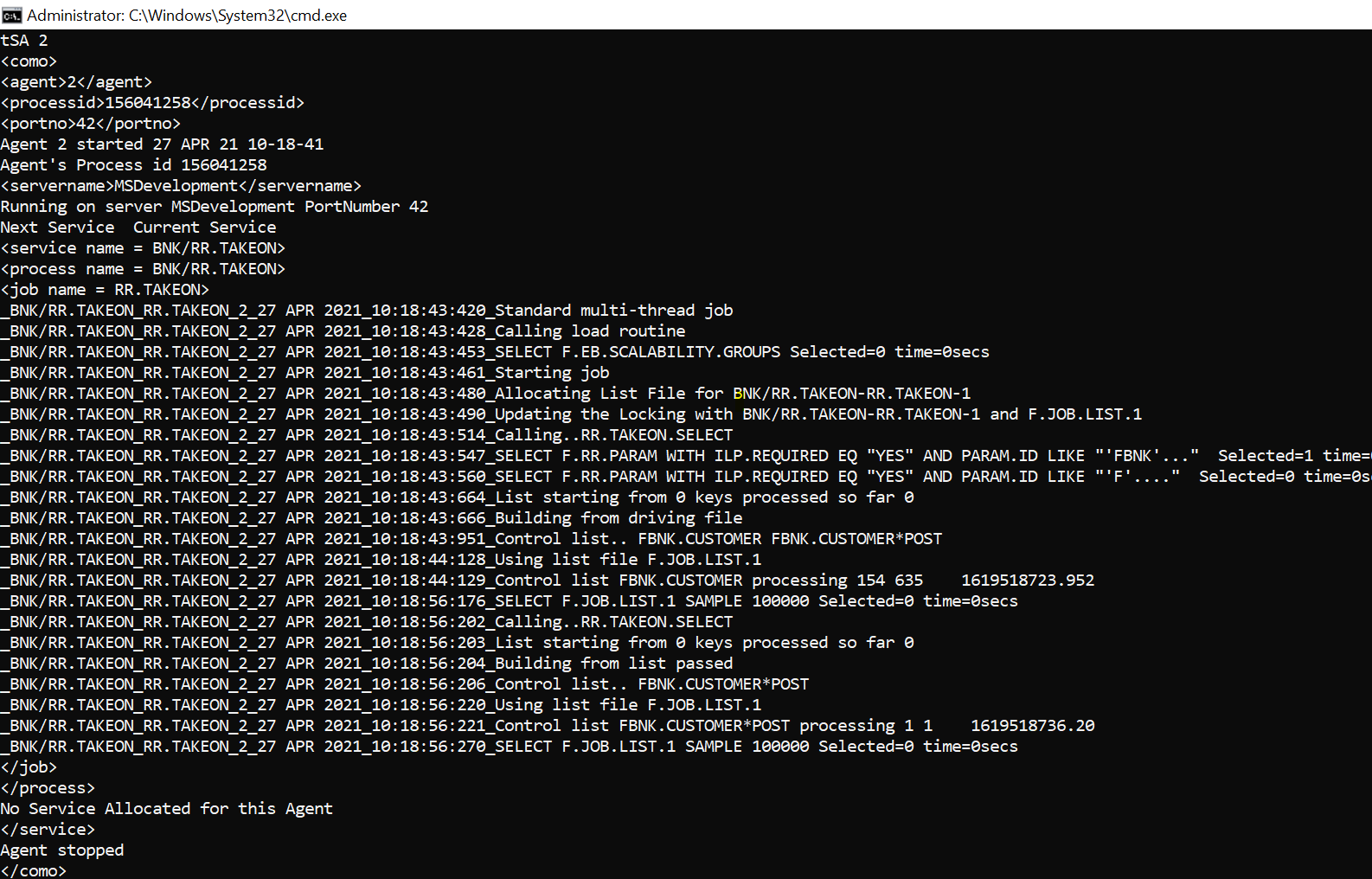Click the servername MSDevelopment tag line
This screenshot has width=1372, height=879.
[181, 186]
